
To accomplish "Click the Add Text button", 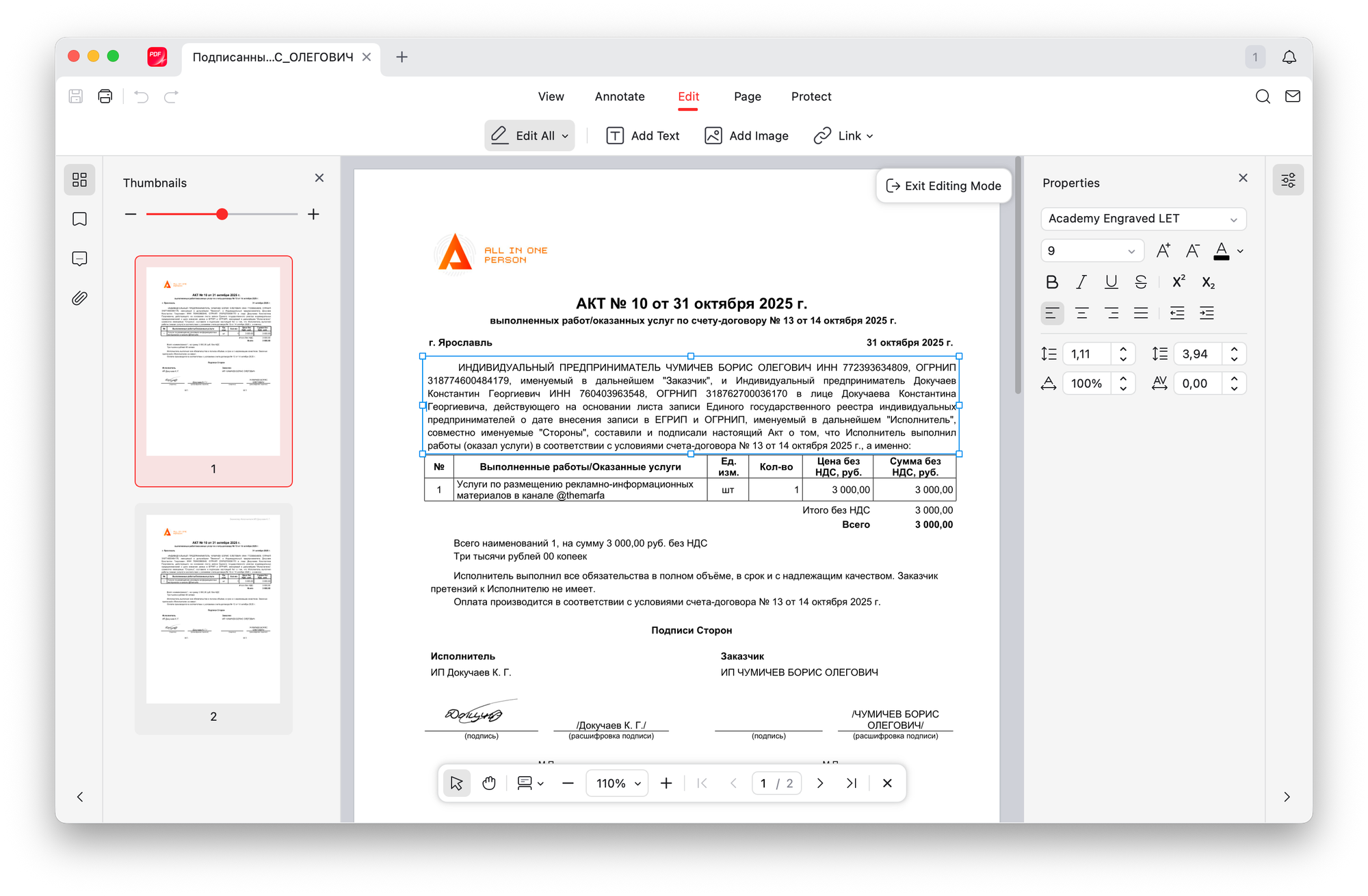I will tap(643, 135).
